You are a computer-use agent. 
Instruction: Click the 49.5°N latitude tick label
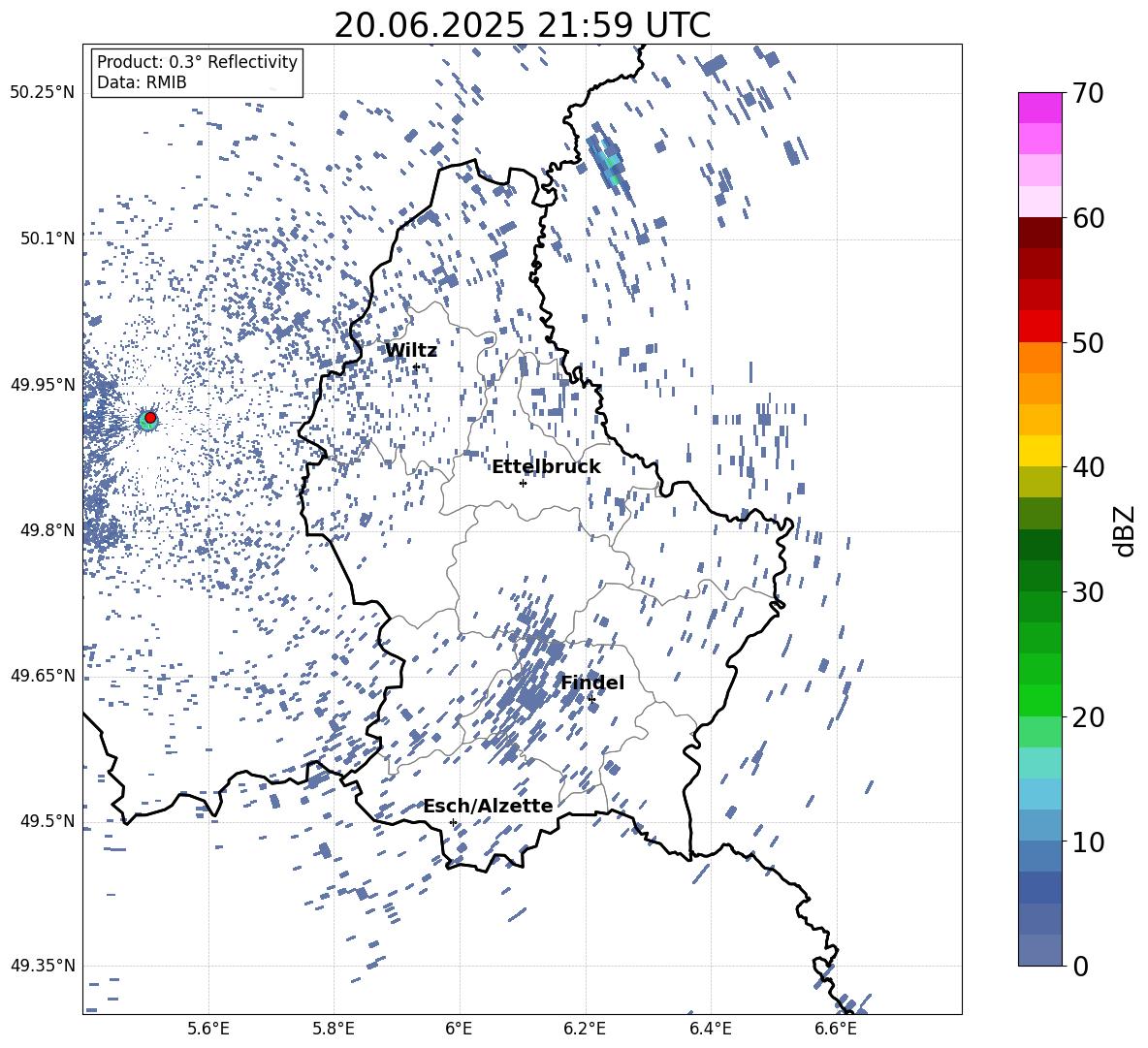point(47,821)
